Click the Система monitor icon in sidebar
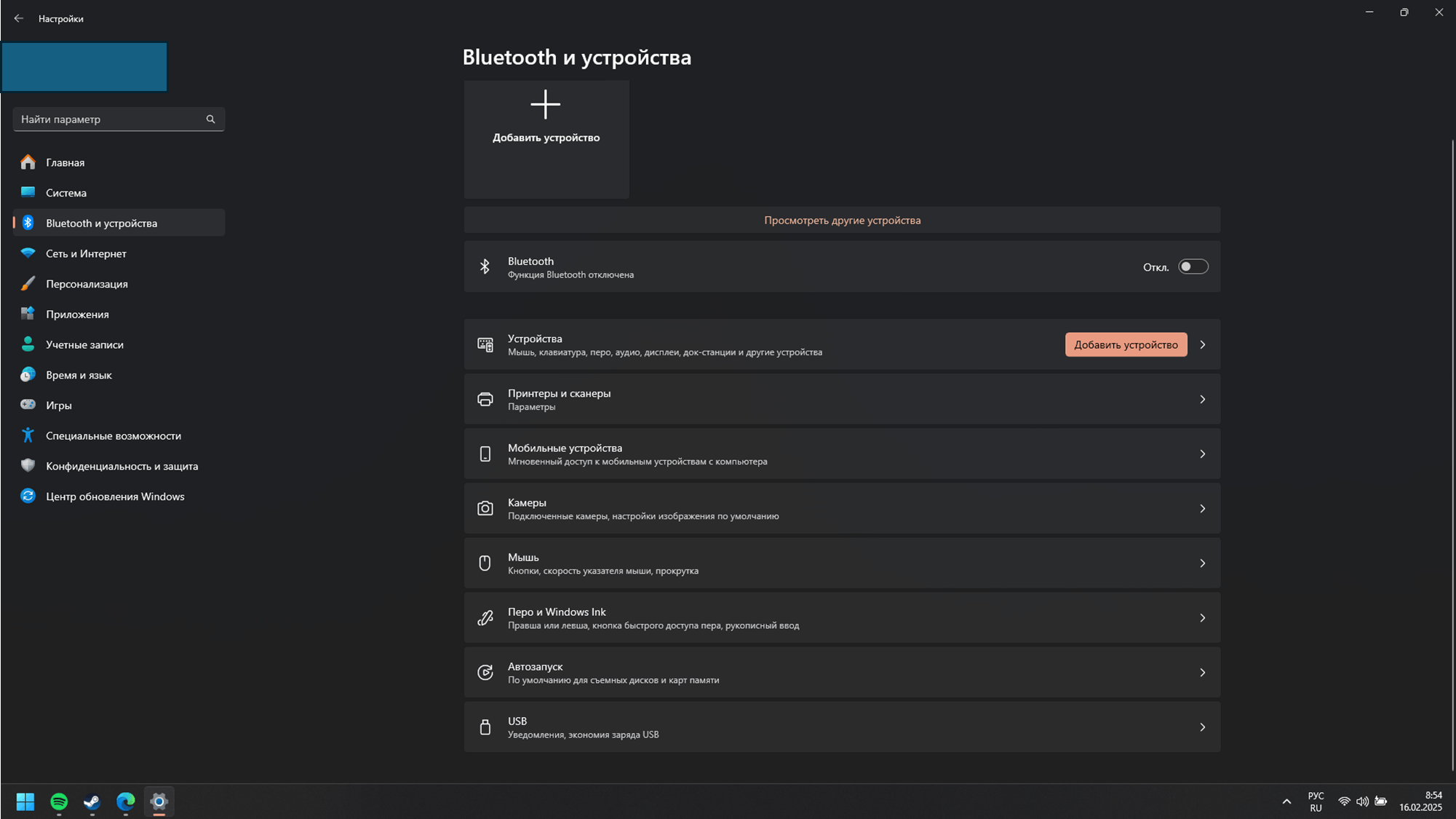 pos(28,192)
